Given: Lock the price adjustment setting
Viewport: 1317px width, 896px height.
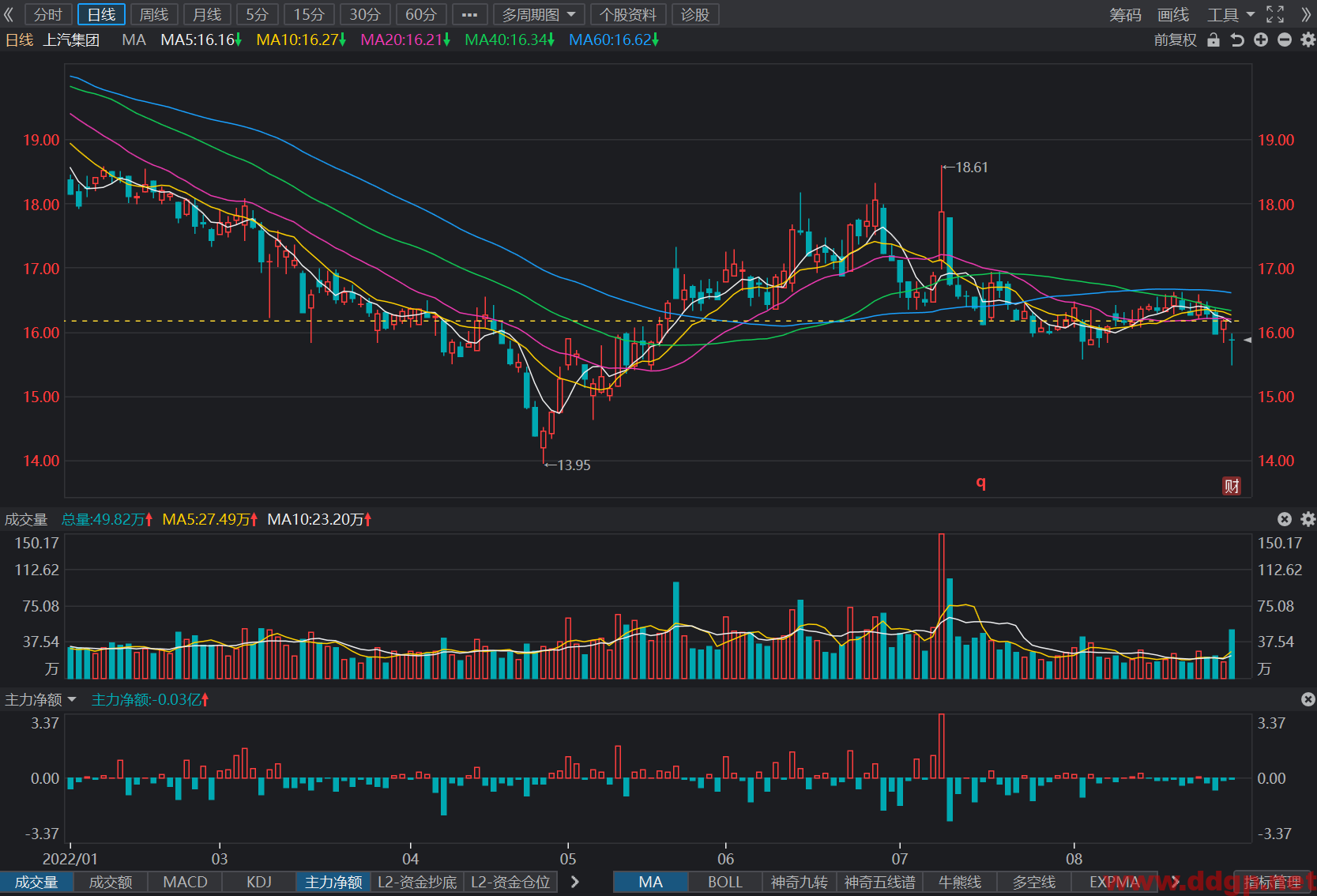Looking at the screenshot, I should pos(1214,40).
